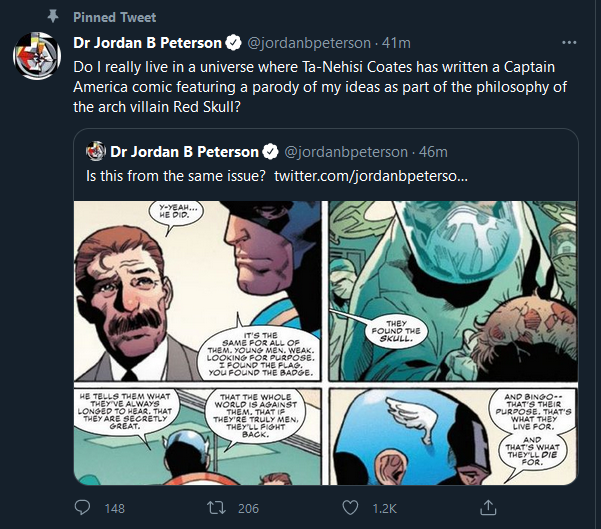
Task: Click the small avatar in the quoted tweet
Action: (x=96, y=151)
